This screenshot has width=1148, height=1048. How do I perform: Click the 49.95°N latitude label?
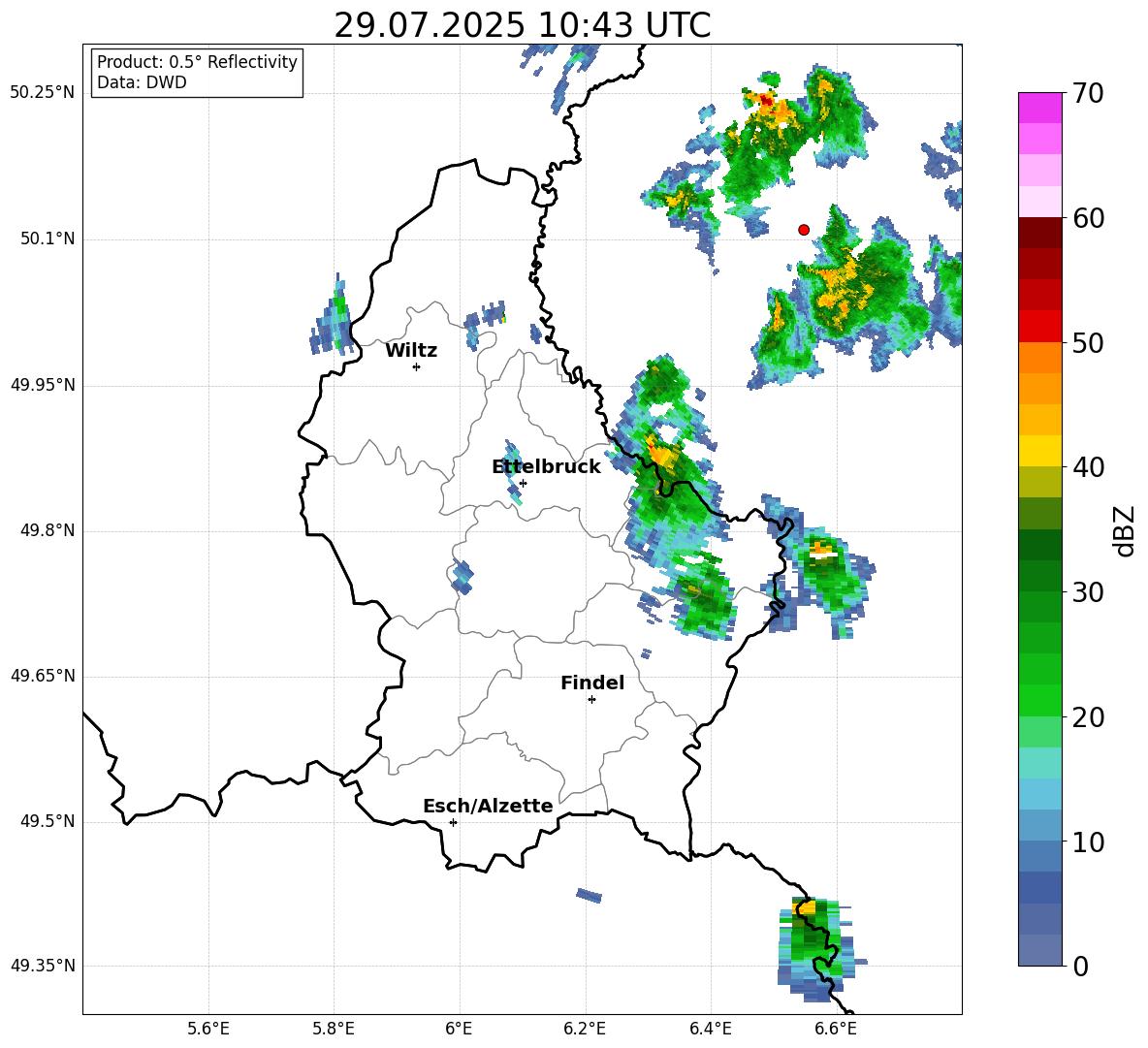[43, 385]
